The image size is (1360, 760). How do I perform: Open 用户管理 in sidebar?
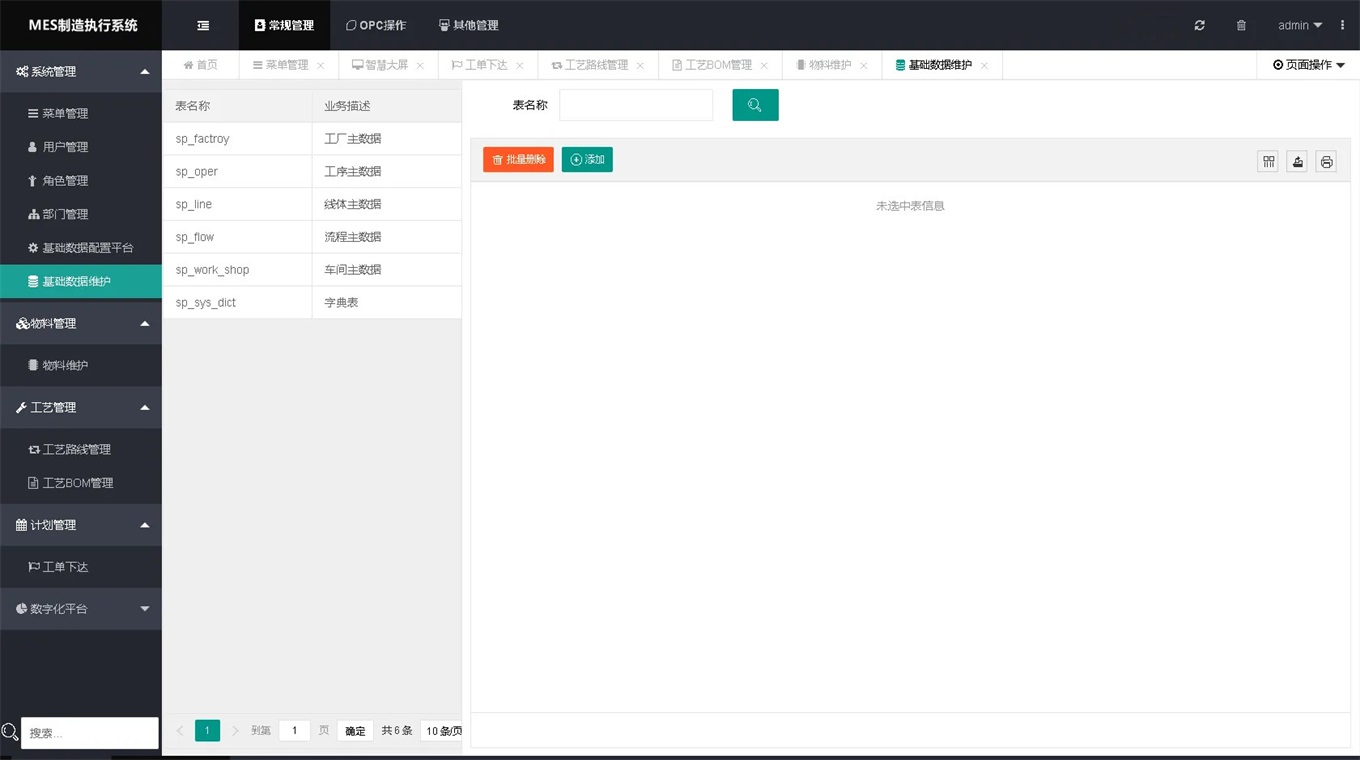coord(81,147)
